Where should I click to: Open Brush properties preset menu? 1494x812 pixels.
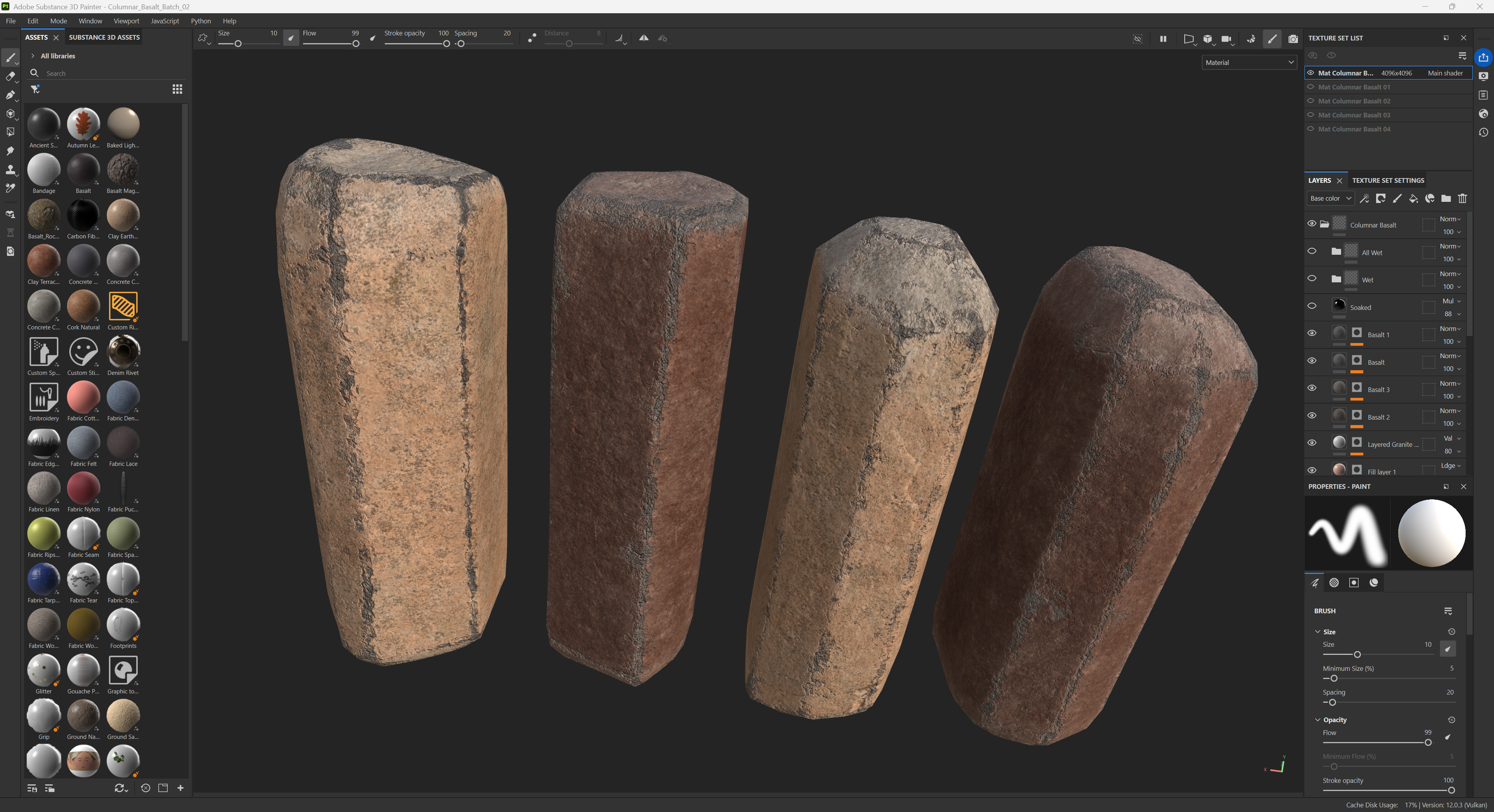(1448, 611)
